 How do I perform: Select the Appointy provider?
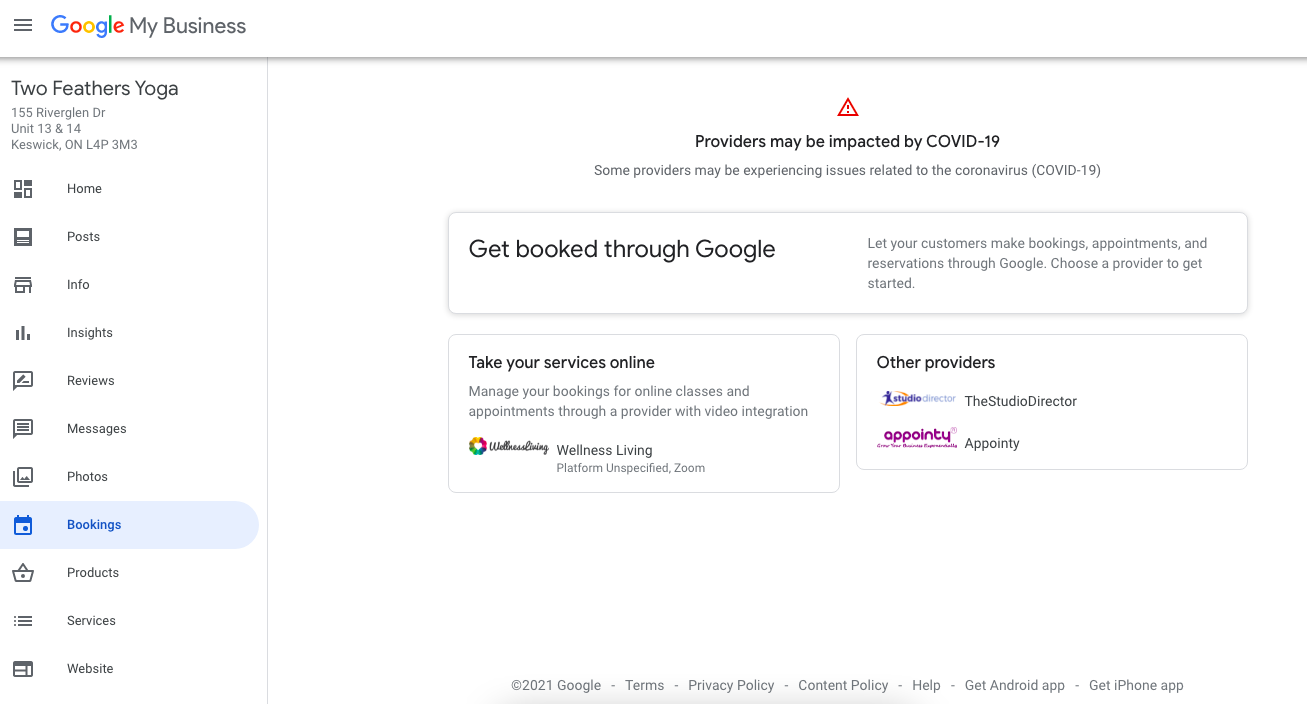[x=991, y=443]
